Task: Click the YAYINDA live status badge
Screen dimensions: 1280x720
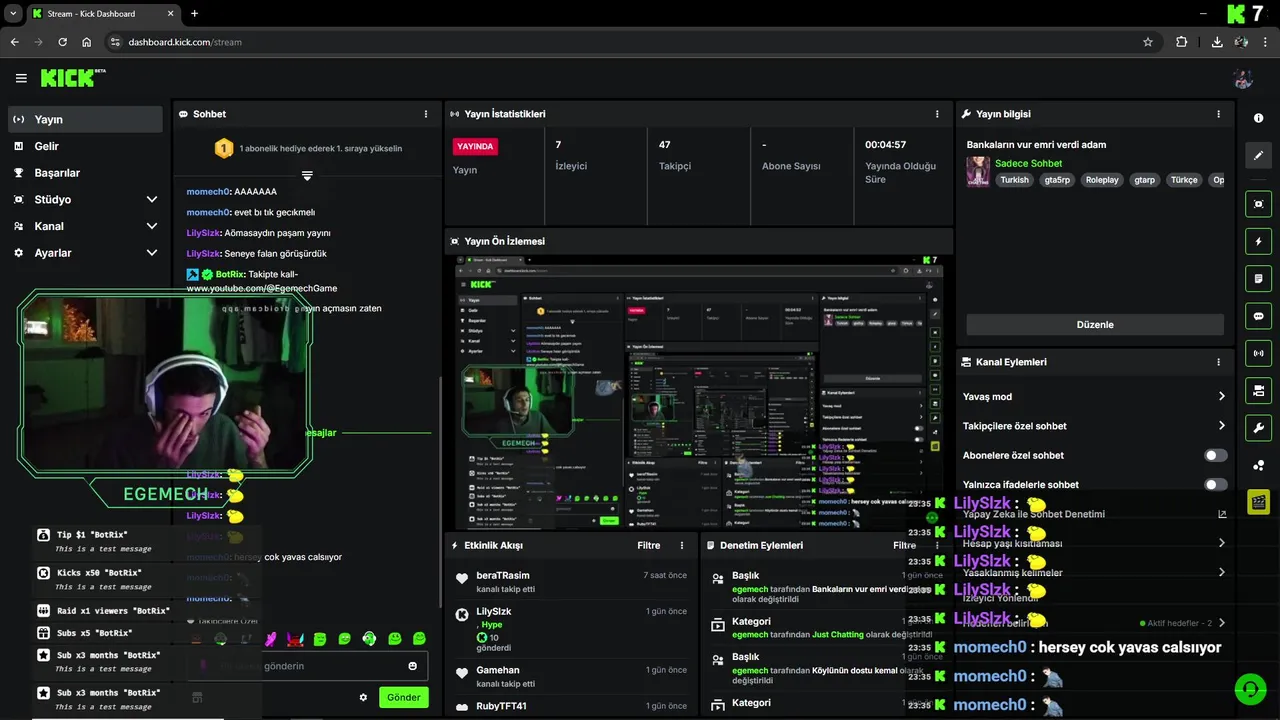Action: [475, 146]
